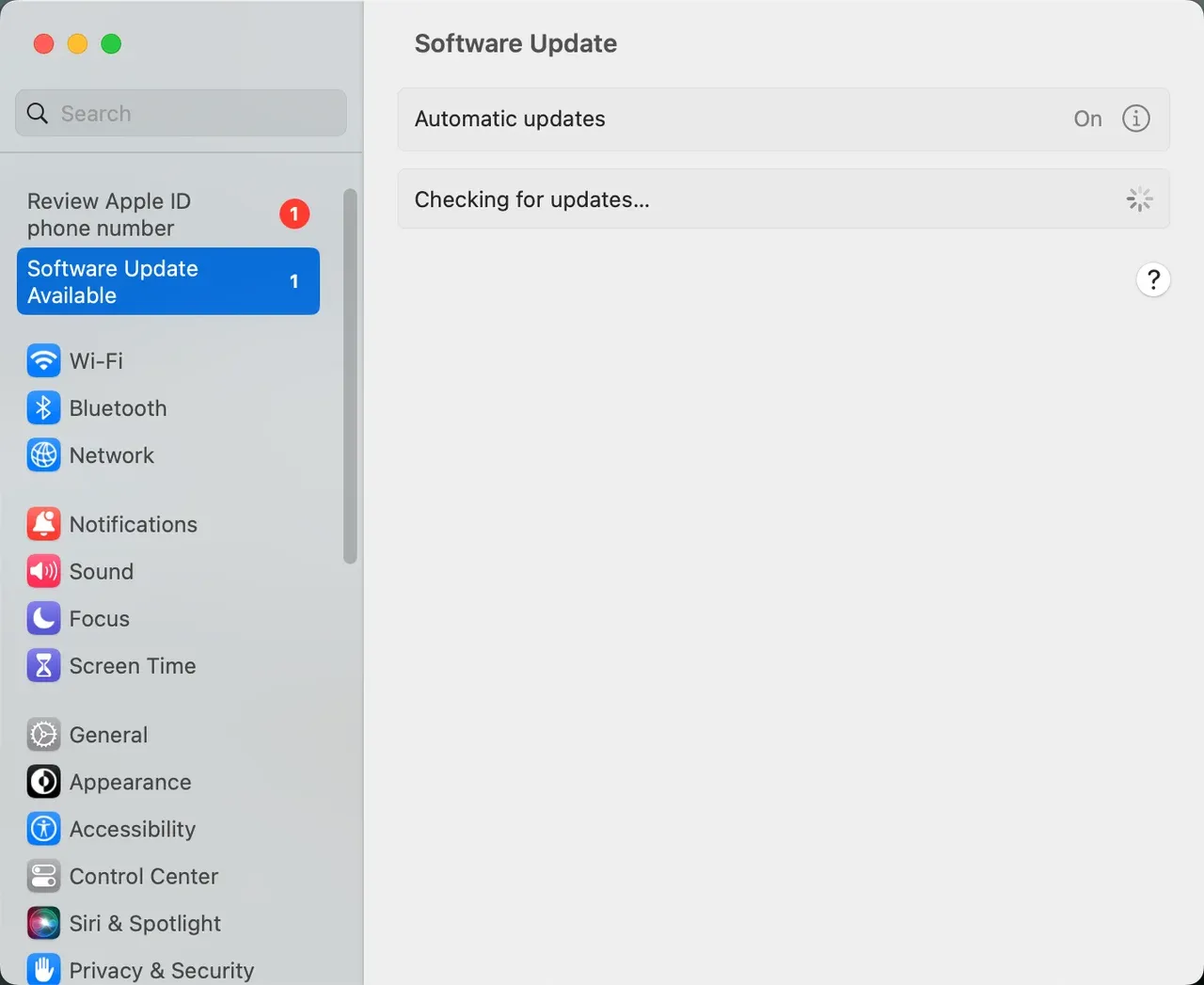The height and width of the screenshot is (985, 1204).
Task: Select the Bluetooth icon
Action: (x=43, y=407)
